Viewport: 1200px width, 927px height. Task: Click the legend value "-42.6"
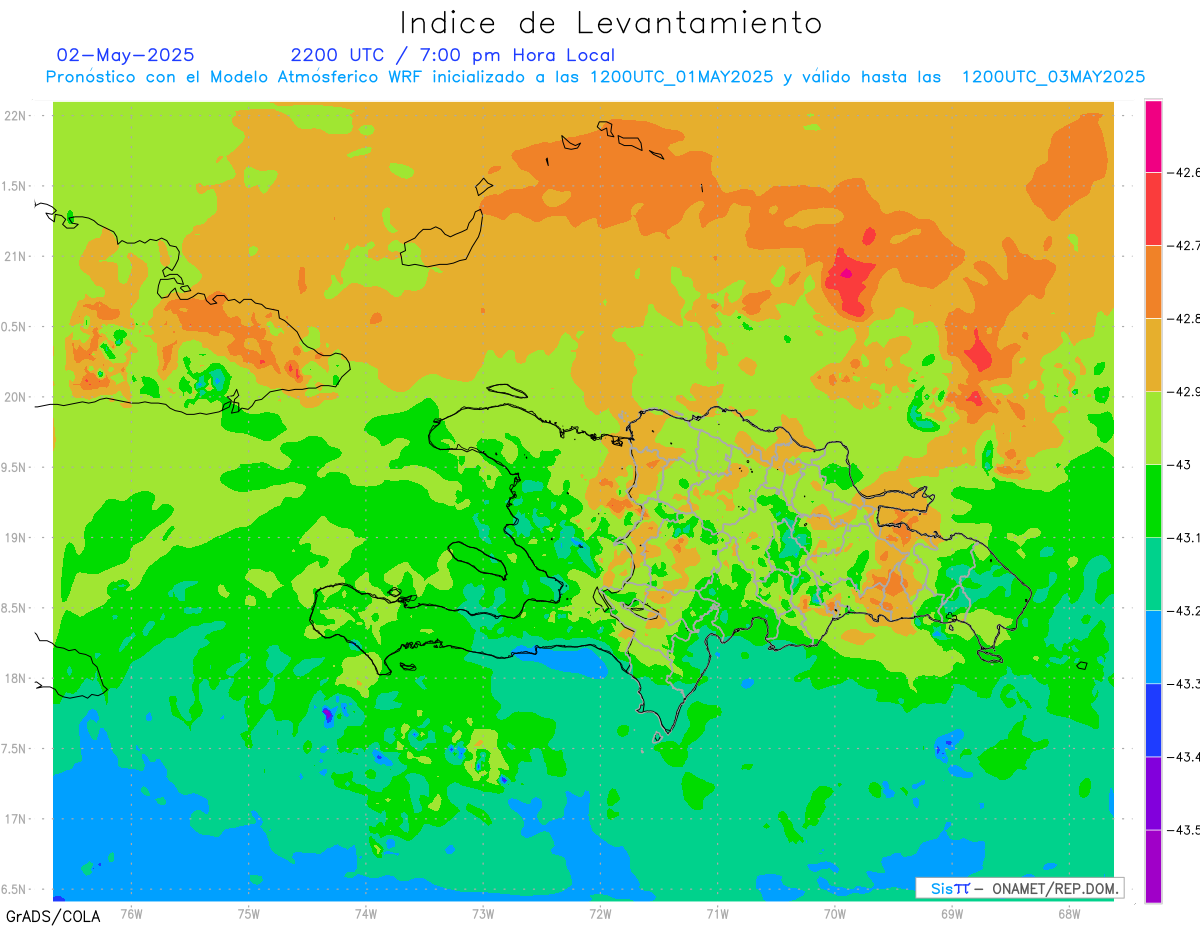(1184, 172)
